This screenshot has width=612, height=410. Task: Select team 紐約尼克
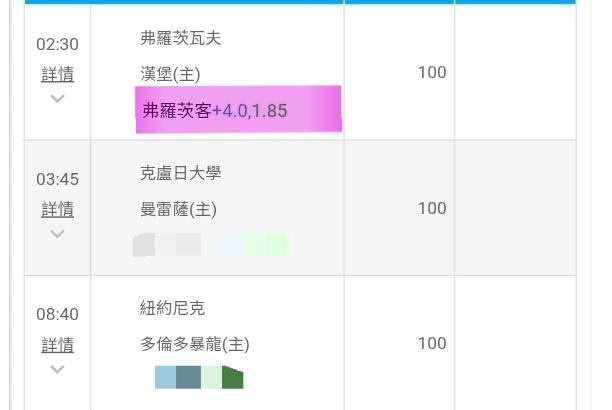pyautogui.click(x=172, y=308)
